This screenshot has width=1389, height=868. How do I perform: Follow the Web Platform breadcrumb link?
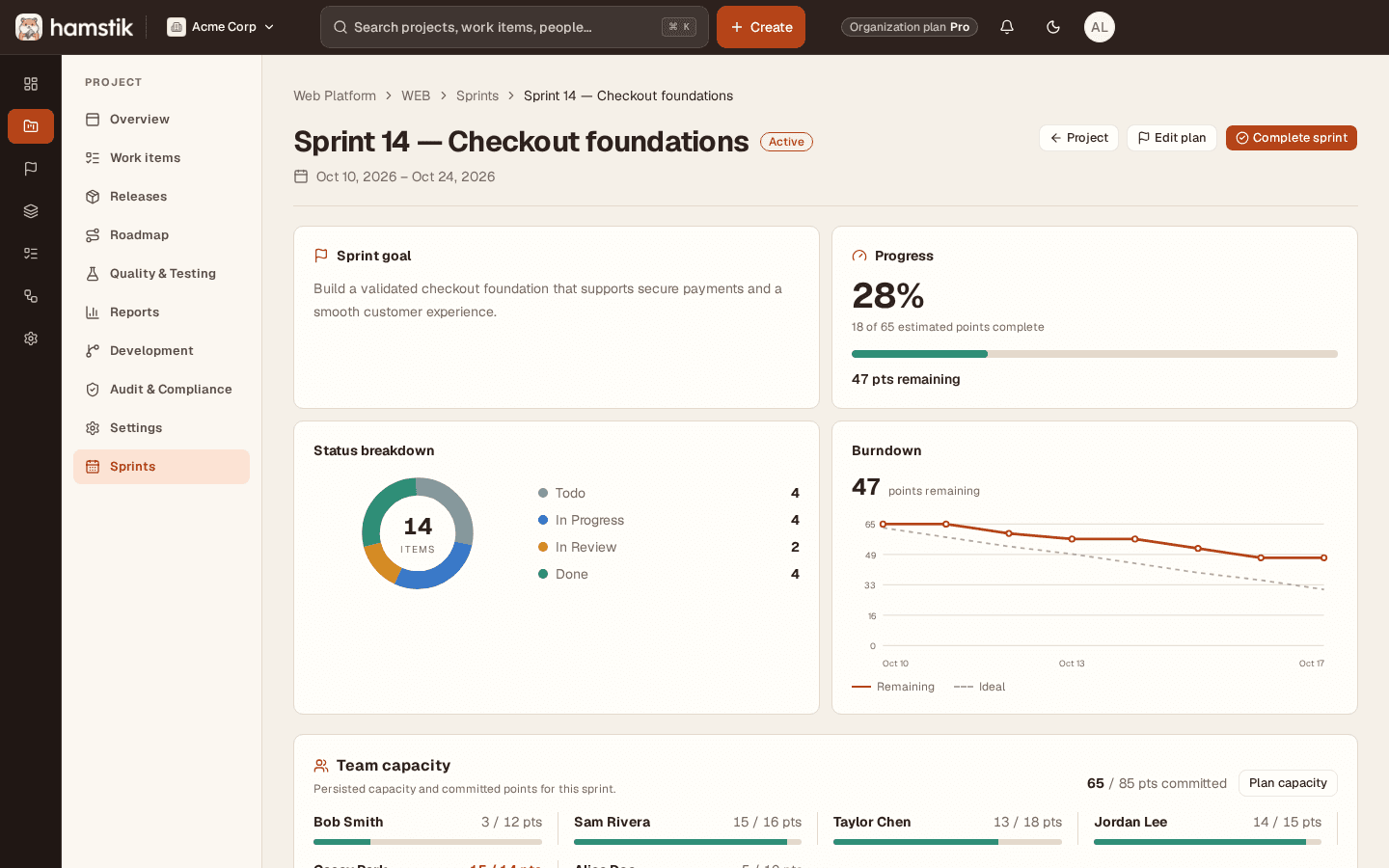pyautogui.click(x=335, y=95)
